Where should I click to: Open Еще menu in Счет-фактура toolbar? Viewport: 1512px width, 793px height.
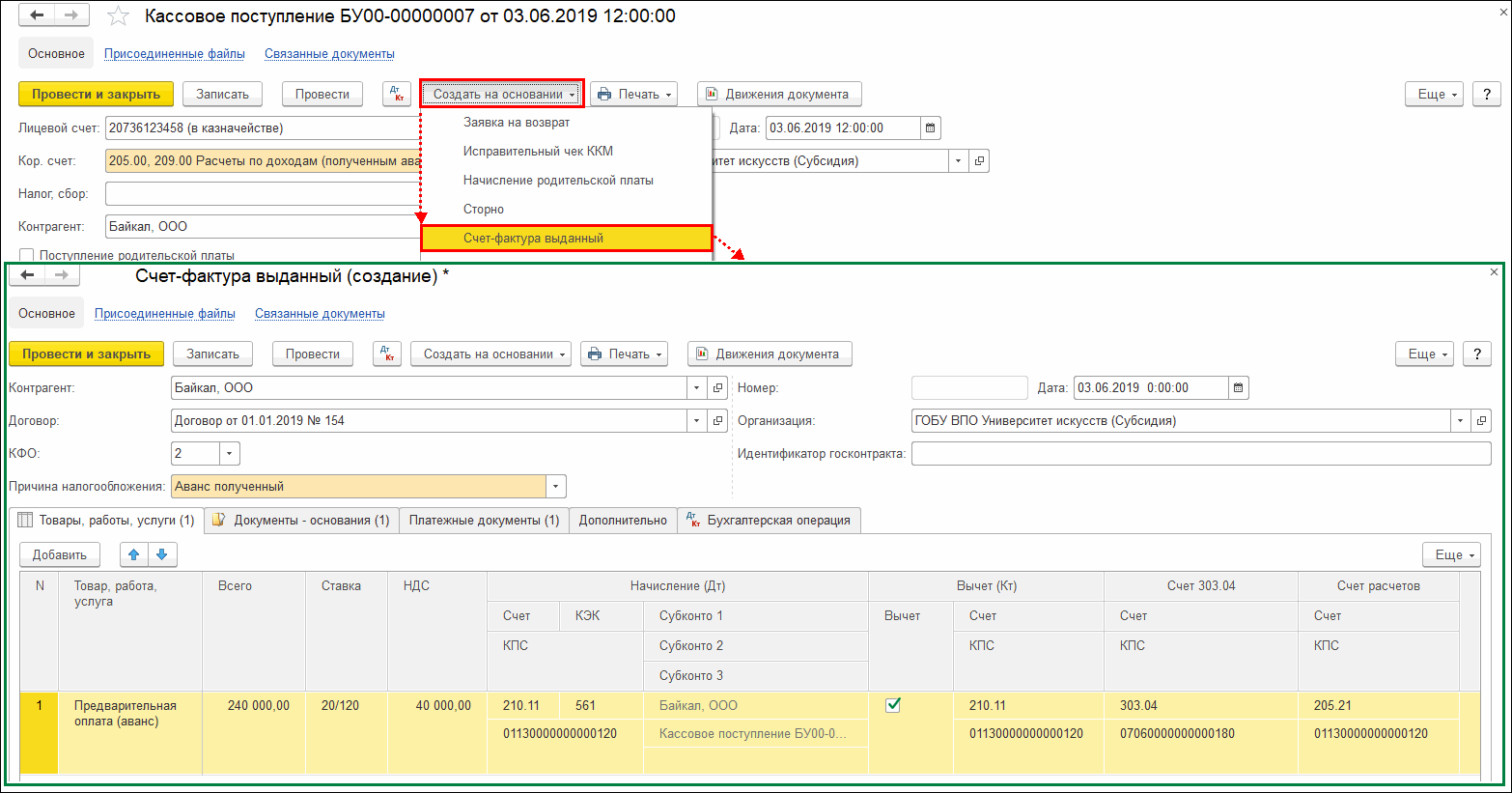[1425, 354]
